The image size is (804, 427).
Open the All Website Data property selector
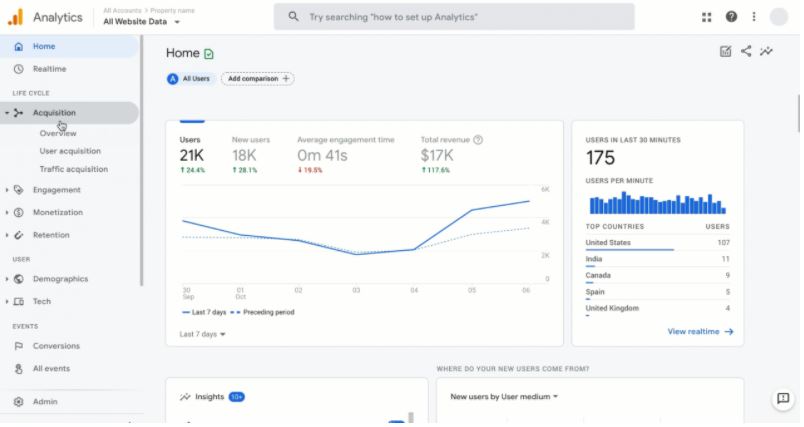click(x=141, y=21)
